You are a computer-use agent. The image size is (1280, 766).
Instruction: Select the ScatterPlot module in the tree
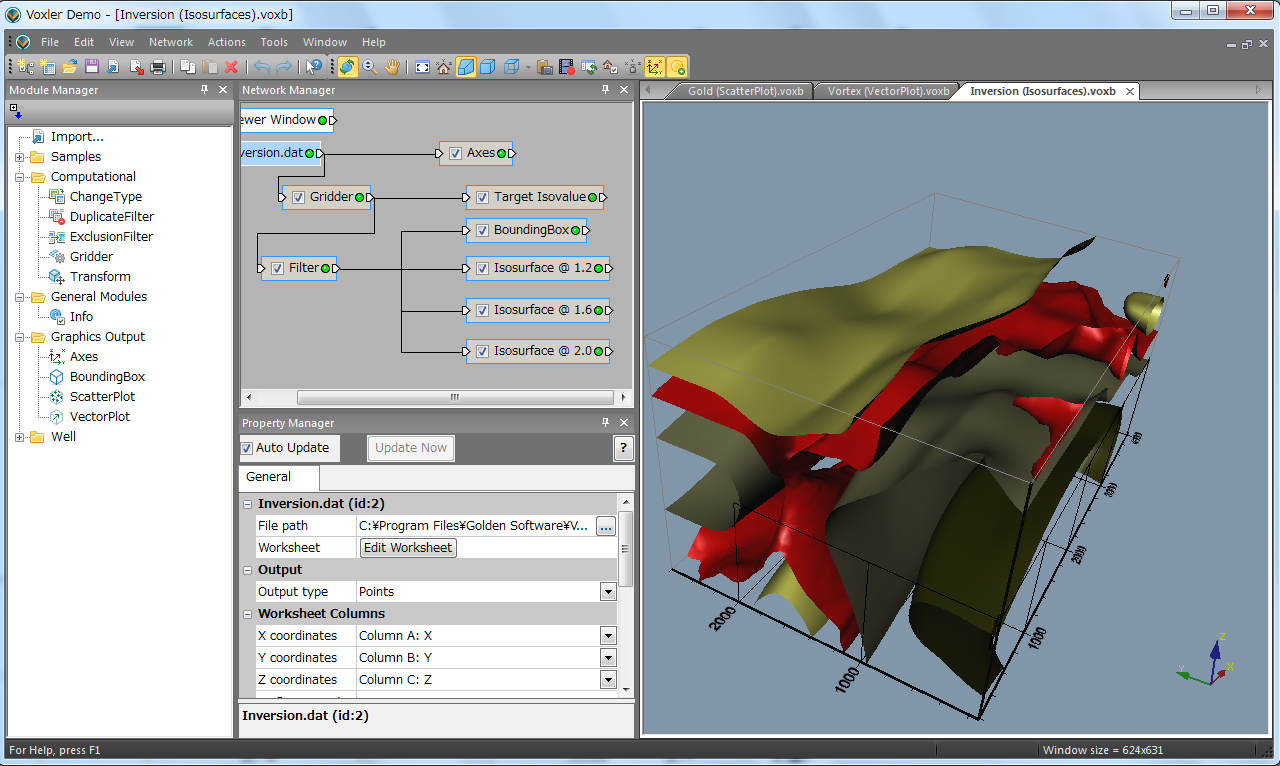(102, 397)
